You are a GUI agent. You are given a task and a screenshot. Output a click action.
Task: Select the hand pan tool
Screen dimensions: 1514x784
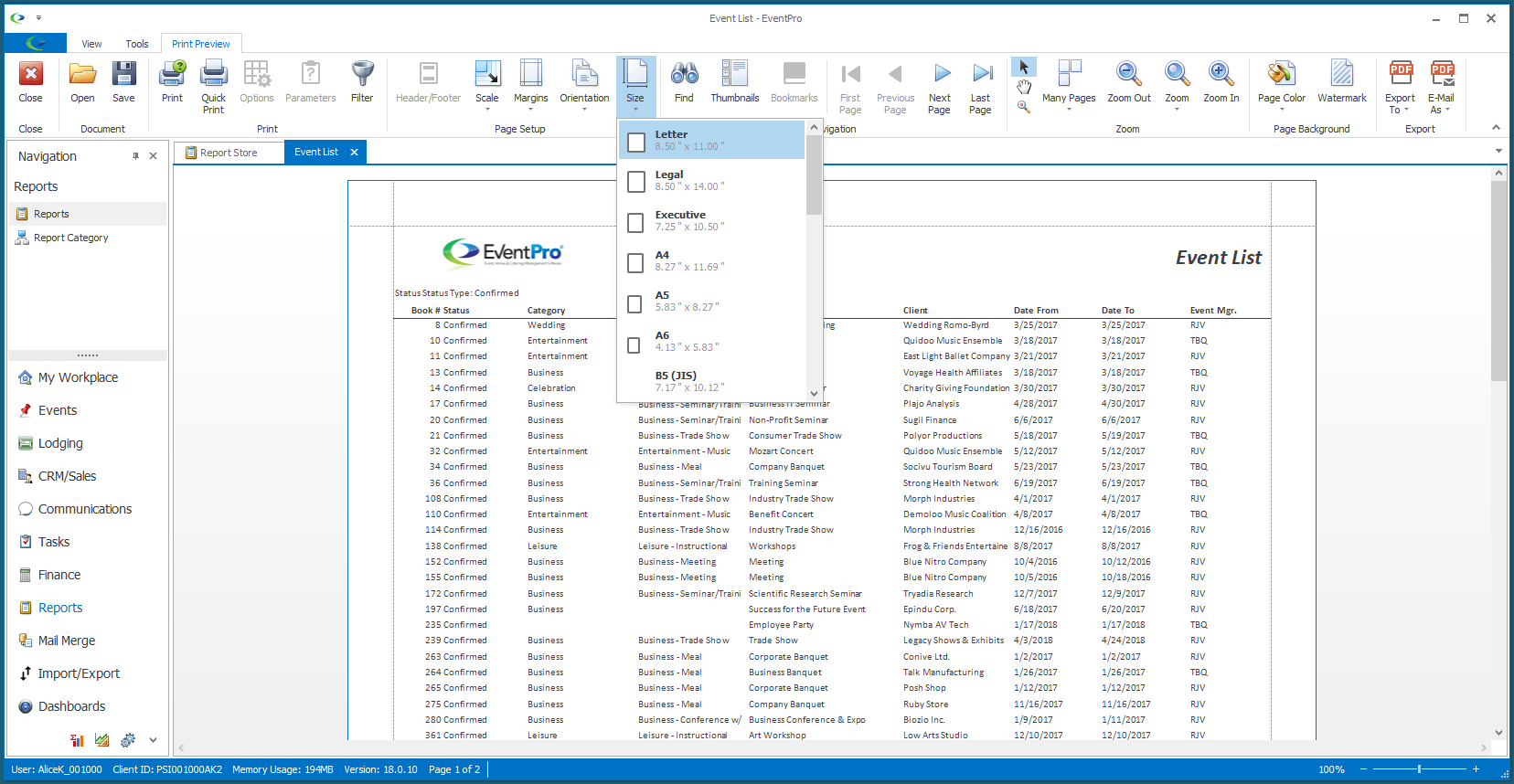(x=1024, y=87)
